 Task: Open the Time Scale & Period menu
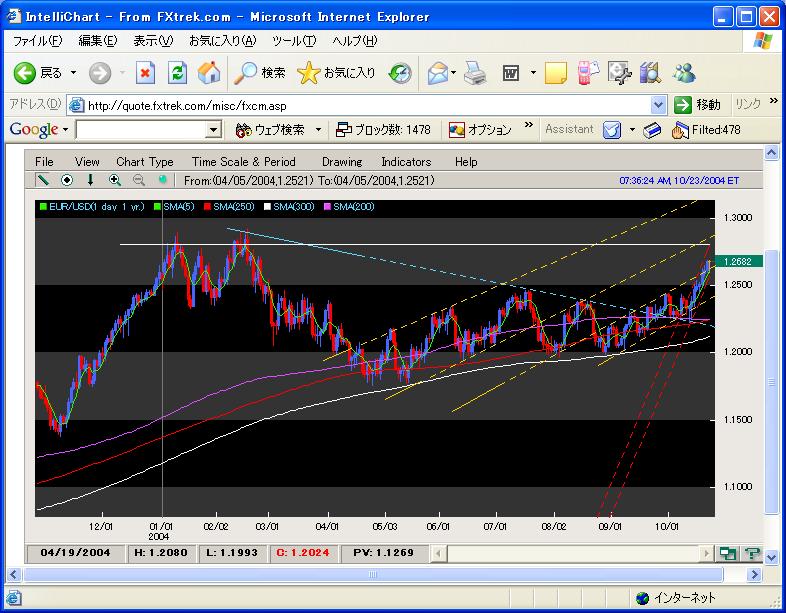coord(244,161)
